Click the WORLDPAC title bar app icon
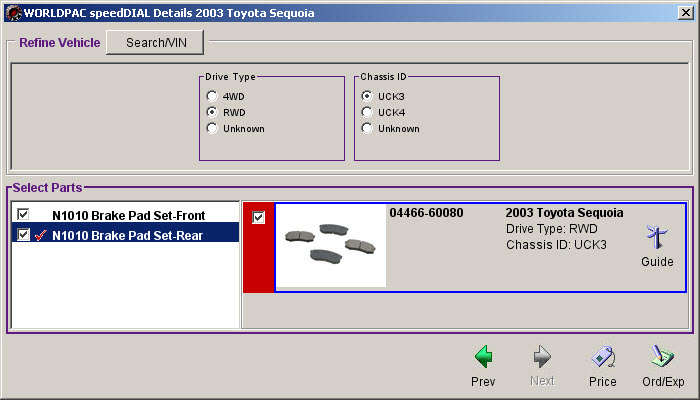This screenshot has height=400, width=700. (x=14, y=12)
